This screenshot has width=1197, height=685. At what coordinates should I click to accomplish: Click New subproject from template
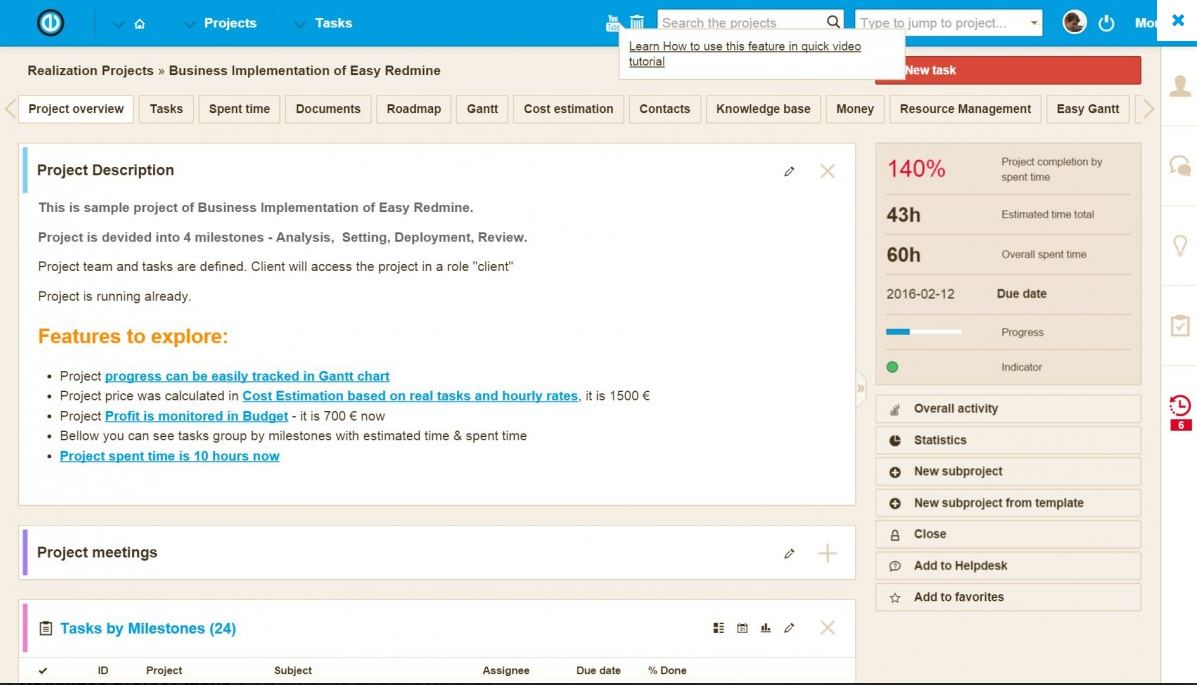[1008, 502]
